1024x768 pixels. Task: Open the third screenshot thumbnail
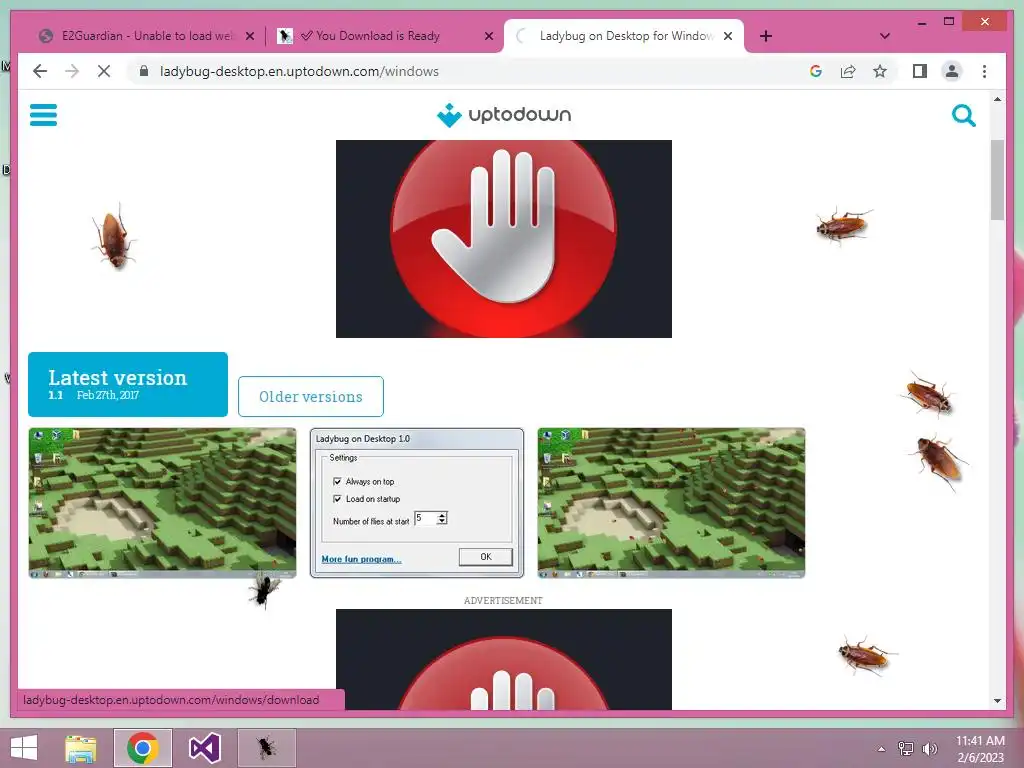[671, 503]
